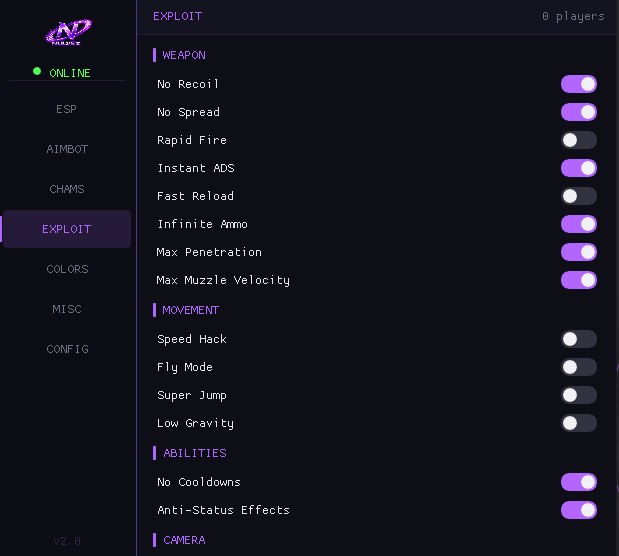Enable the Low Gravity toggle
The width and height of the screenshot is (619, 556).
(579, 423)
